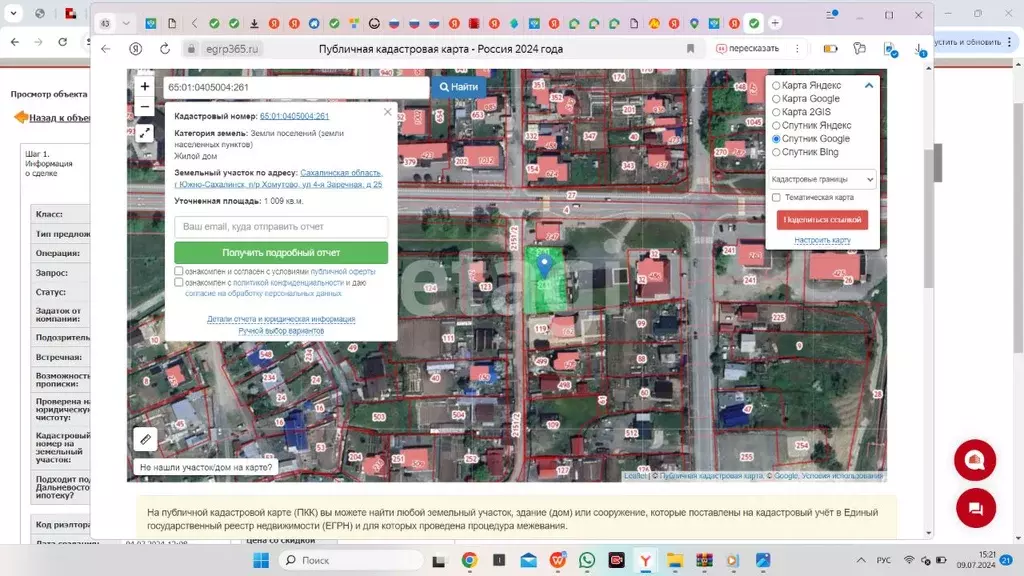Click Назад к объекту link in background page
The height and width of the screenshot is (576, 1024).
(x=59, y=118)
